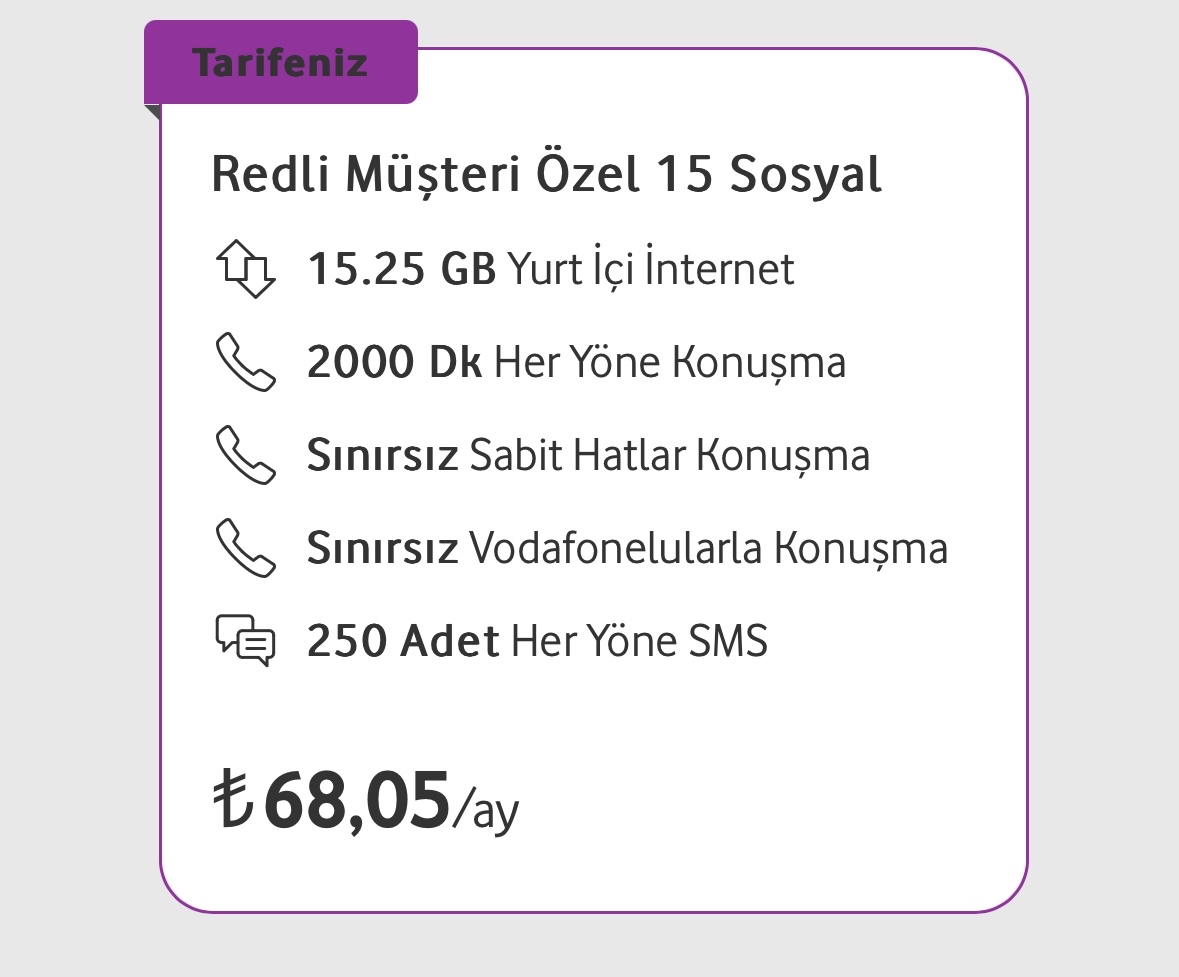Click the 68,05 monthly price
The image size is (1179, 977).
pos(357,800)
